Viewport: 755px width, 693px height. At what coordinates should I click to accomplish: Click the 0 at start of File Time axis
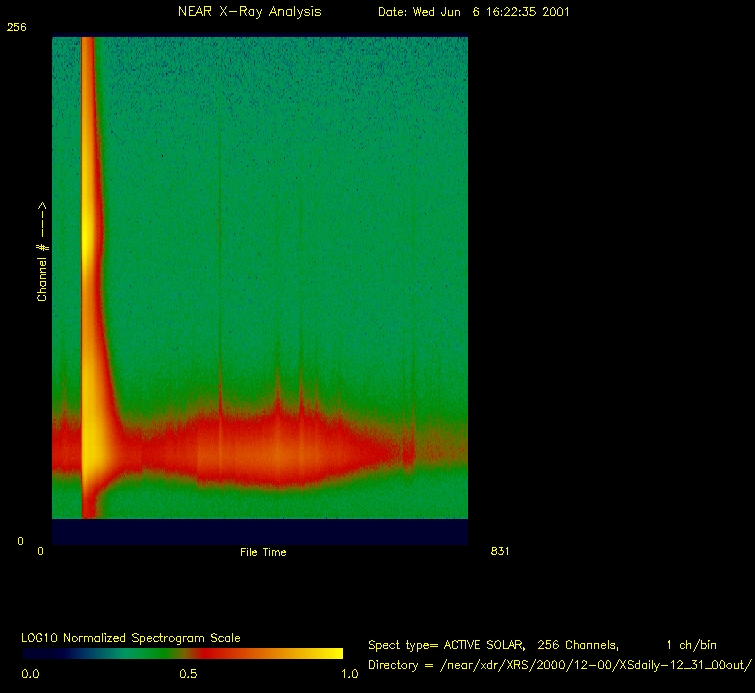click(41, 552)
